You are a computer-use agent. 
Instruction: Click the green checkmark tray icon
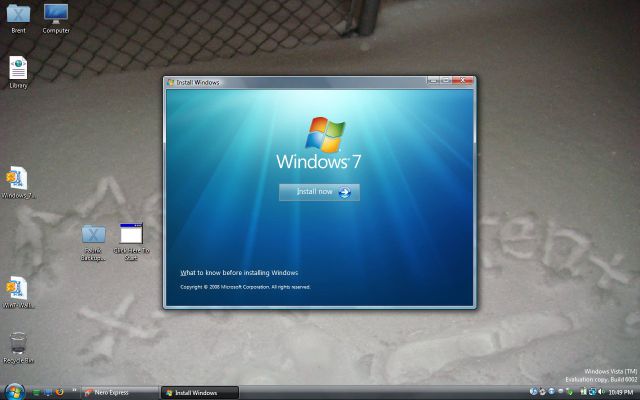(x=570, y=392)
